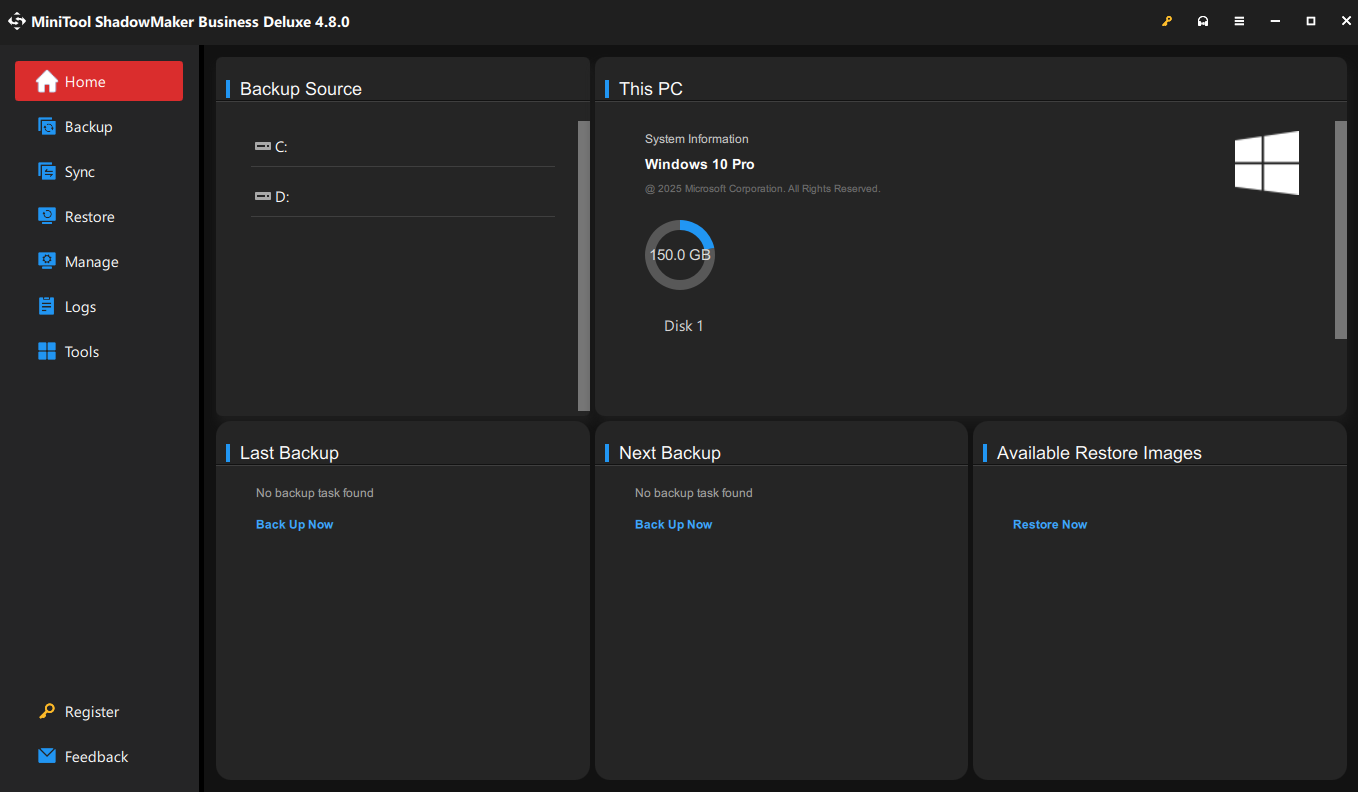Click the Restore Now link

point(1049,524)
